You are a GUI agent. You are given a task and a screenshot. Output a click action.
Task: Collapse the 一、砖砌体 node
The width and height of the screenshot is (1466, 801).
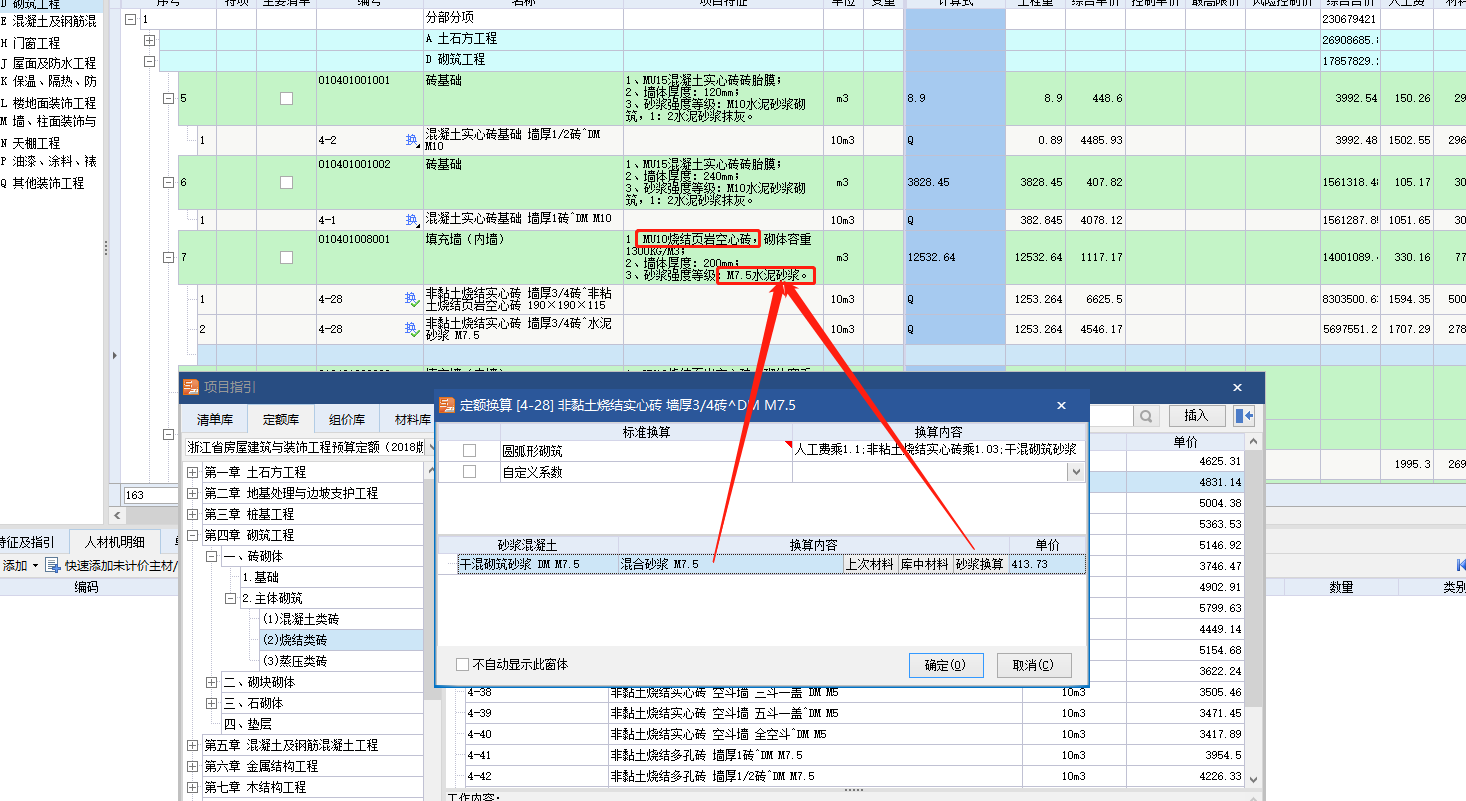(212, 556)
